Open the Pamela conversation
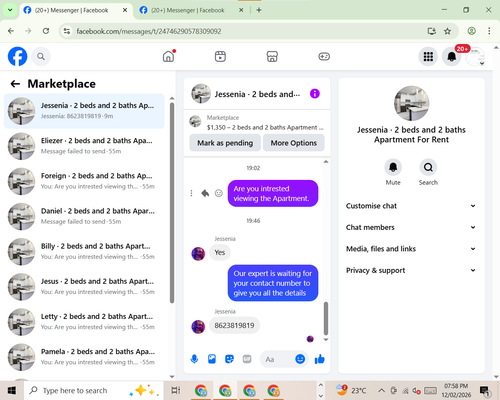The image size is (500, 400). 84,357
